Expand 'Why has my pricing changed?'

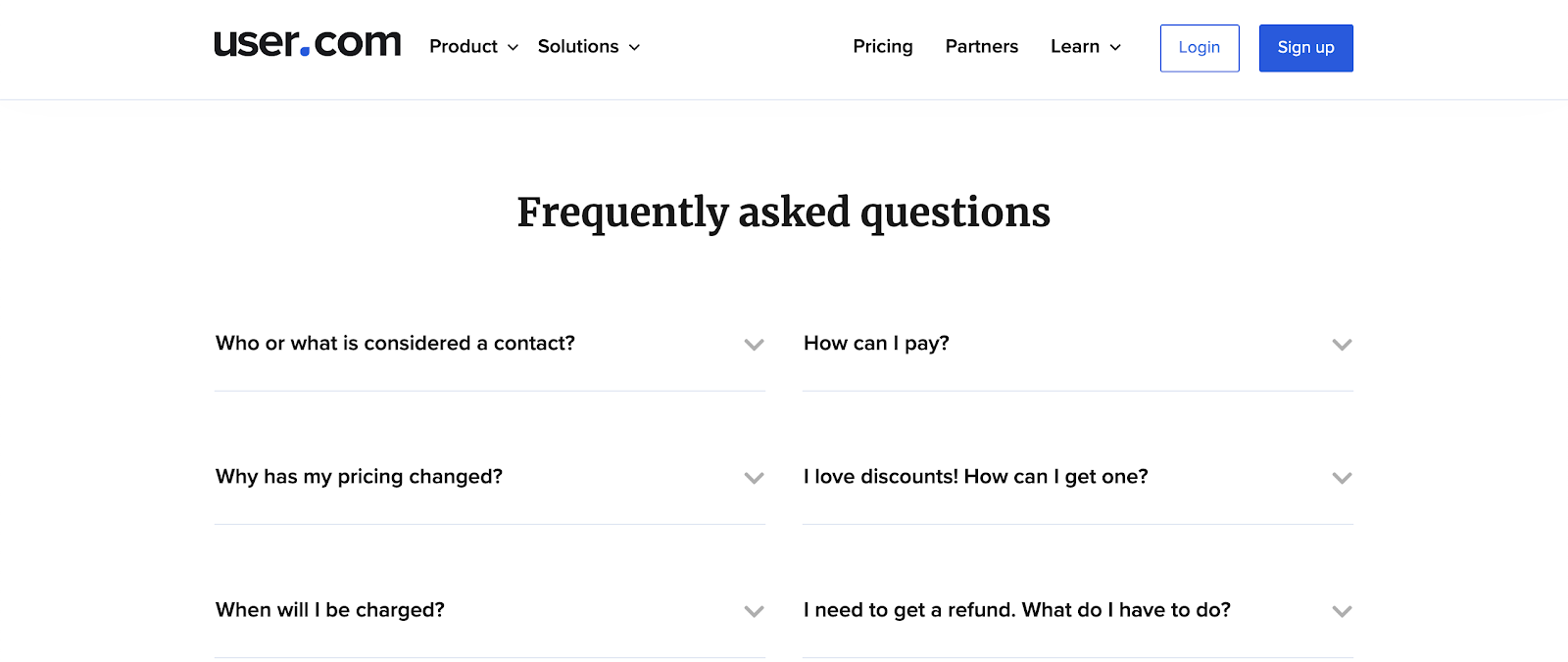tap(753, 478)
